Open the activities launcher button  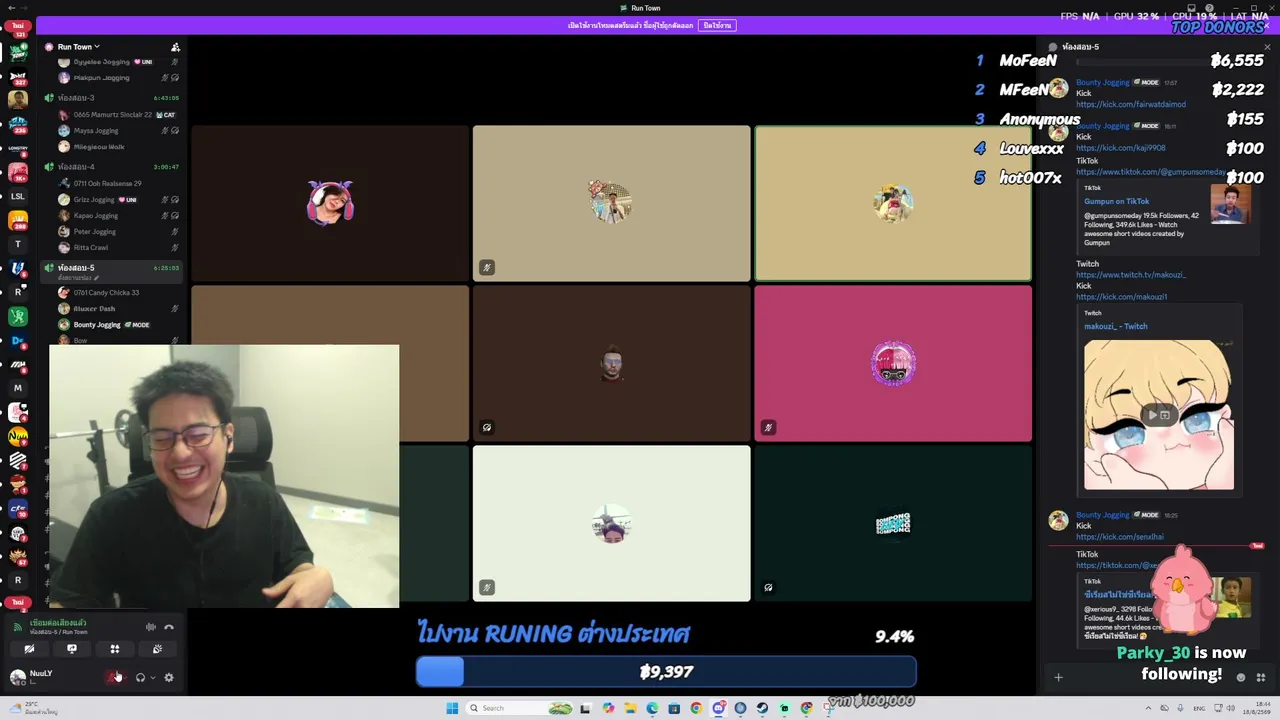(115, 649)
